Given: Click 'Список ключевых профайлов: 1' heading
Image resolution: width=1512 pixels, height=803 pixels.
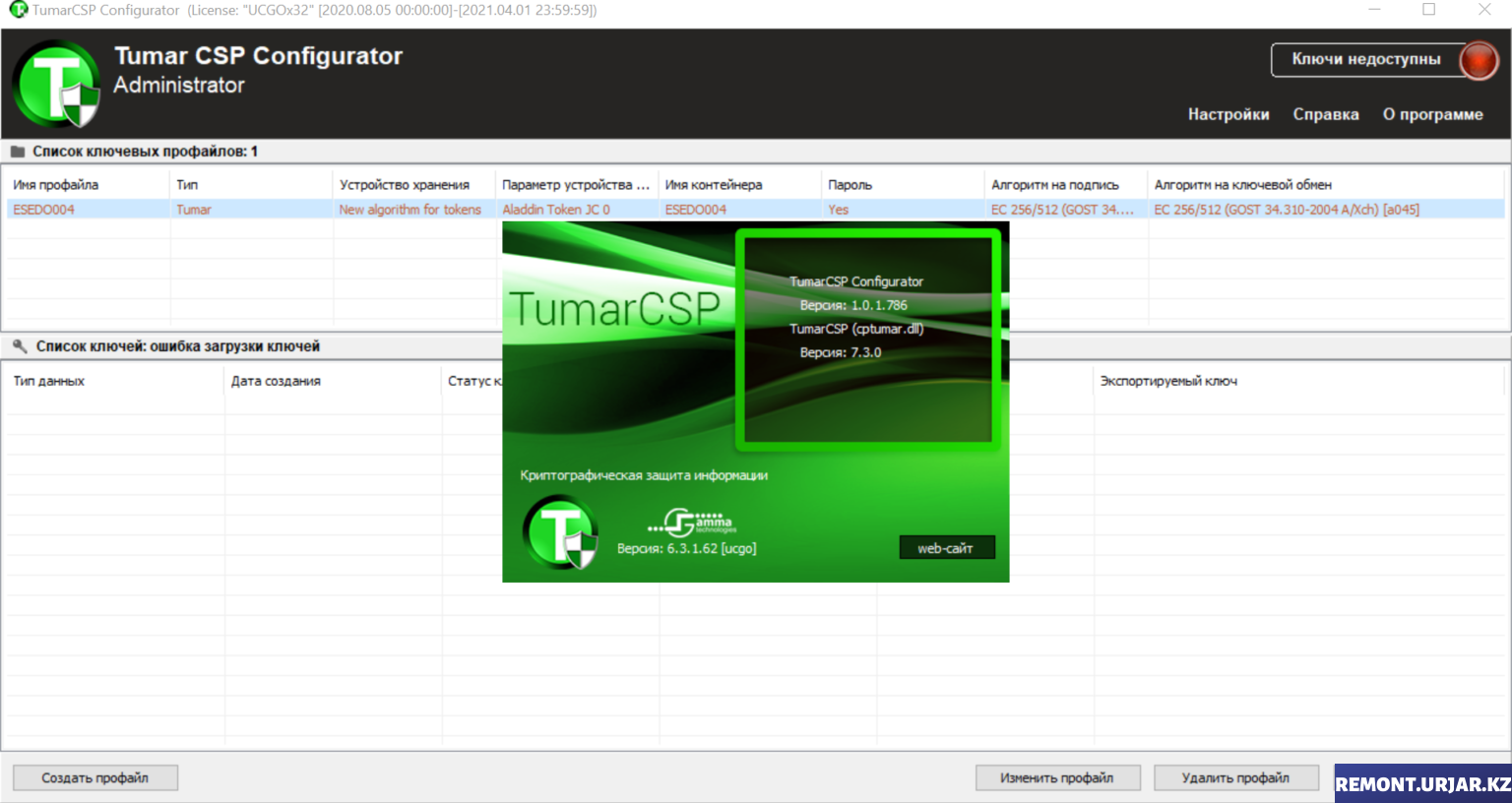Looking at the screenshot, I should click(x=145, y=152).
